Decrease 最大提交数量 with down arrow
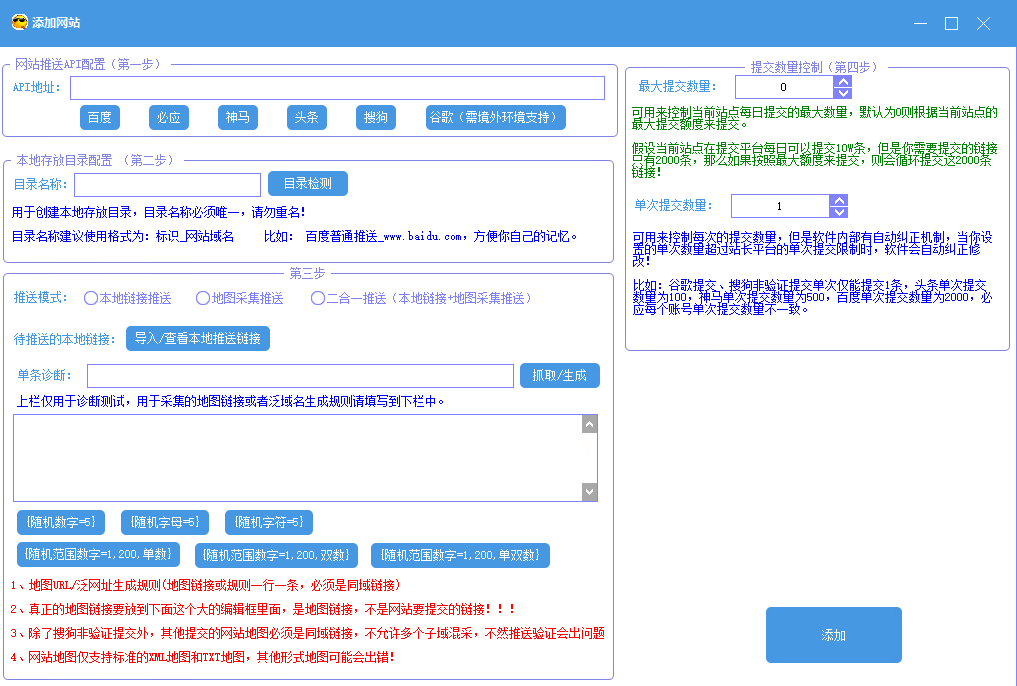The width and height of the screenshot is (1017, 686). pos(843,93)
